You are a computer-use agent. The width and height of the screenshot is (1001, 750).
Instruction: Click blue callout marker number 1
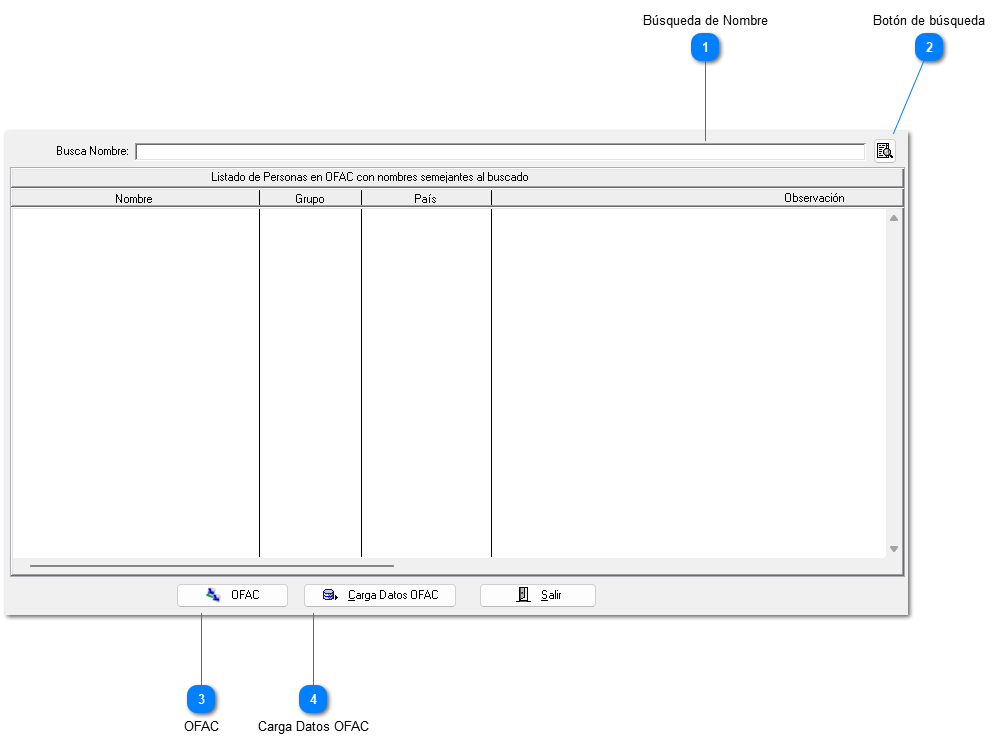point(706,47)
